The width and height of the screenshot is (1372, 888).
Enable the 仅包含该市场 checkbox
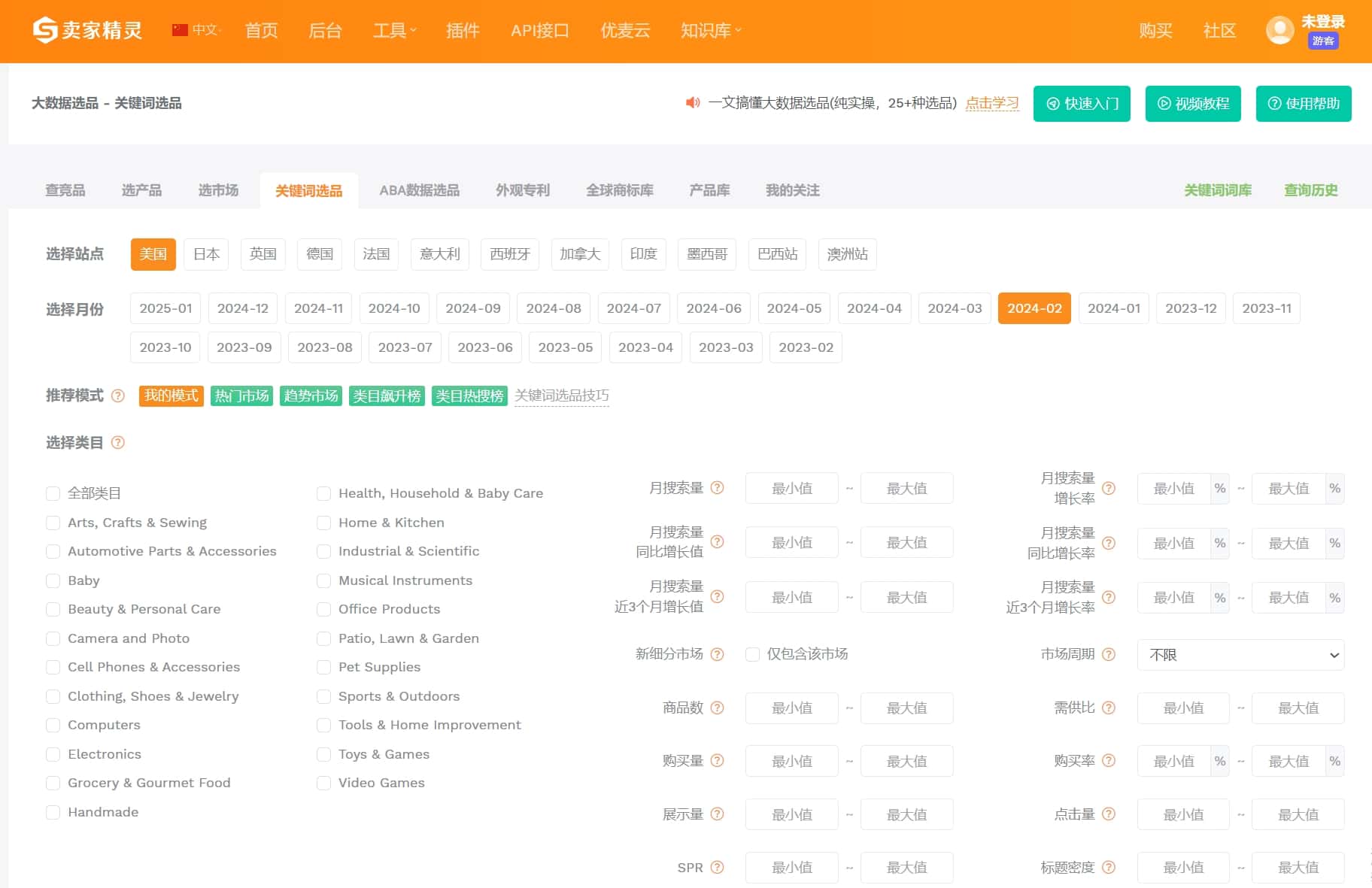point(752,654)
